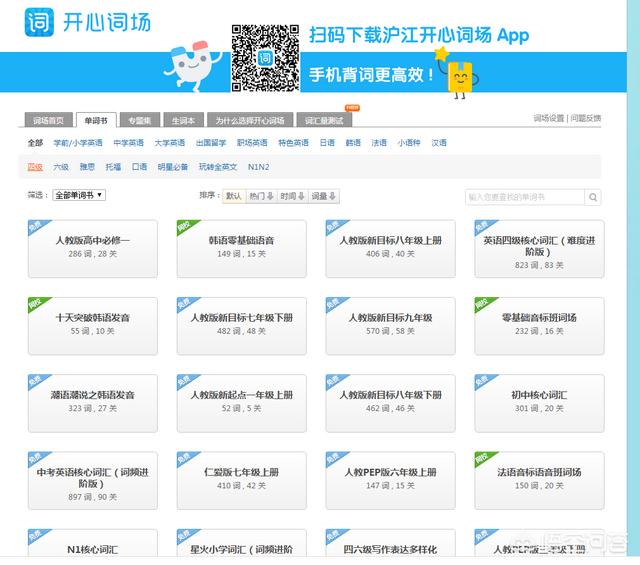Sort by 热门 popularity

(x=261, y=196)
